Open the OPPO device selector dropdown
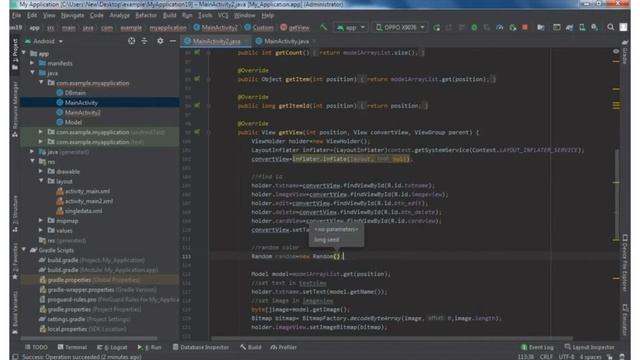This screenshot has width=640, height=360. click(400, 27)
